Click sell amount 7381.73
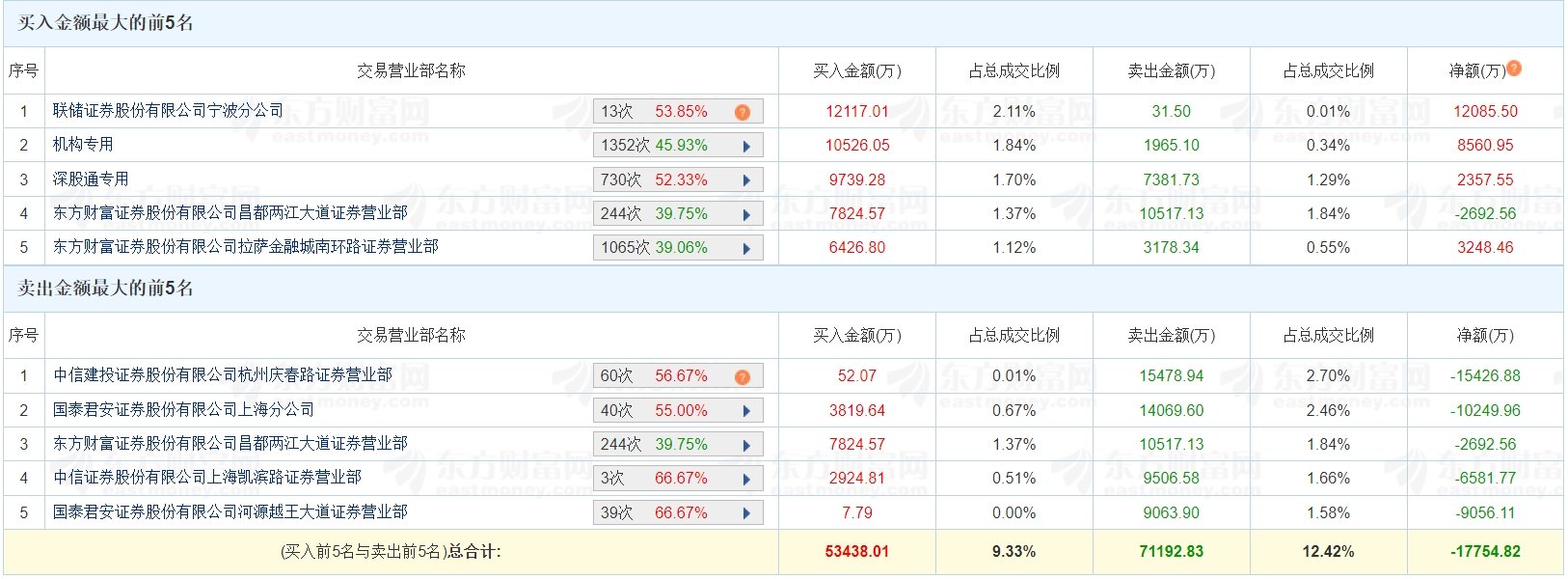1568x579 pixels. point(1172,180)
